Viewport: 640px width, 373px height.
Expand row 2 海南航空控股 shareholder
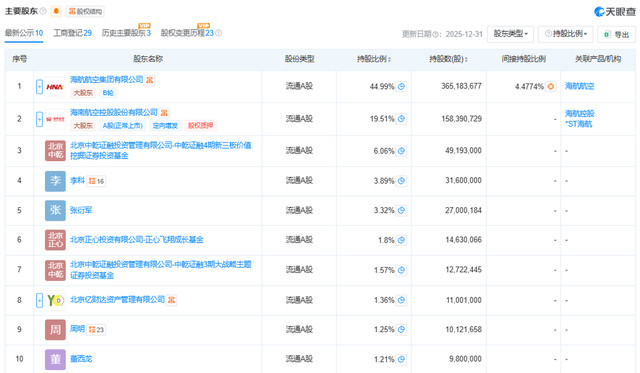(x=39, y=119)
